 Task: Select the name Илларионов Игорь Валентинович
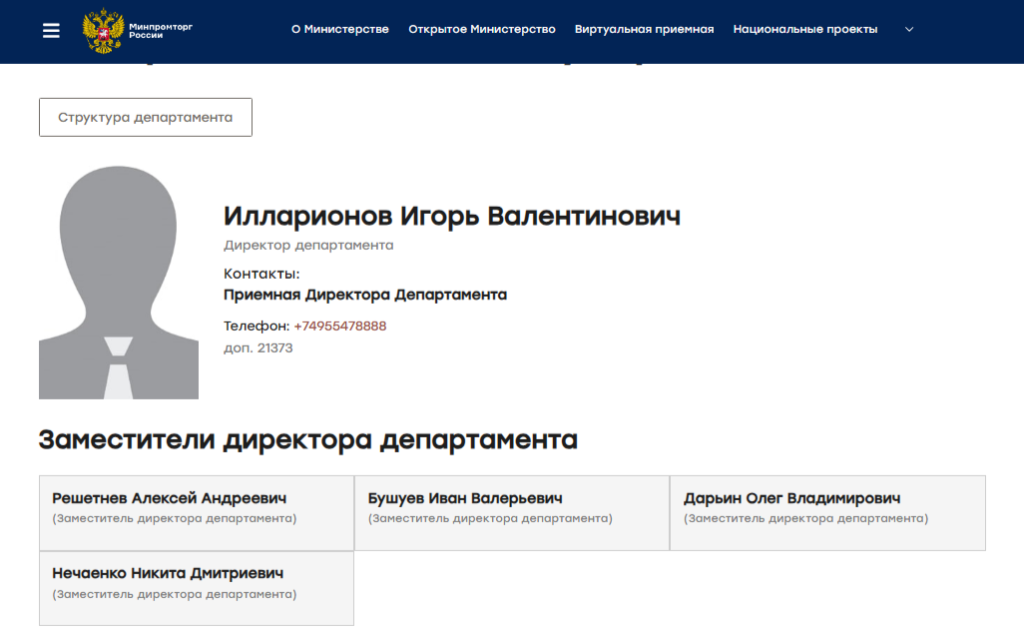(452, 216)
